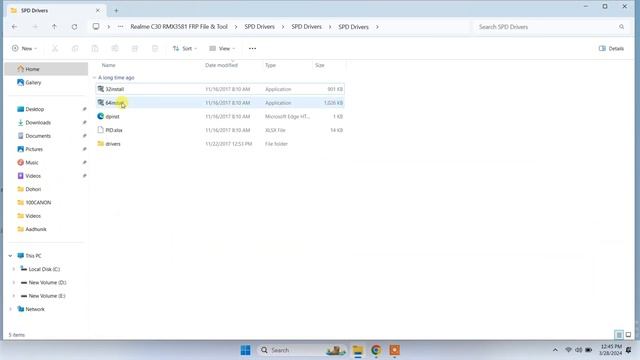Viewport: 640px width, 360px height.
Task: Refresh the current folder view
Action: point(74,27)
